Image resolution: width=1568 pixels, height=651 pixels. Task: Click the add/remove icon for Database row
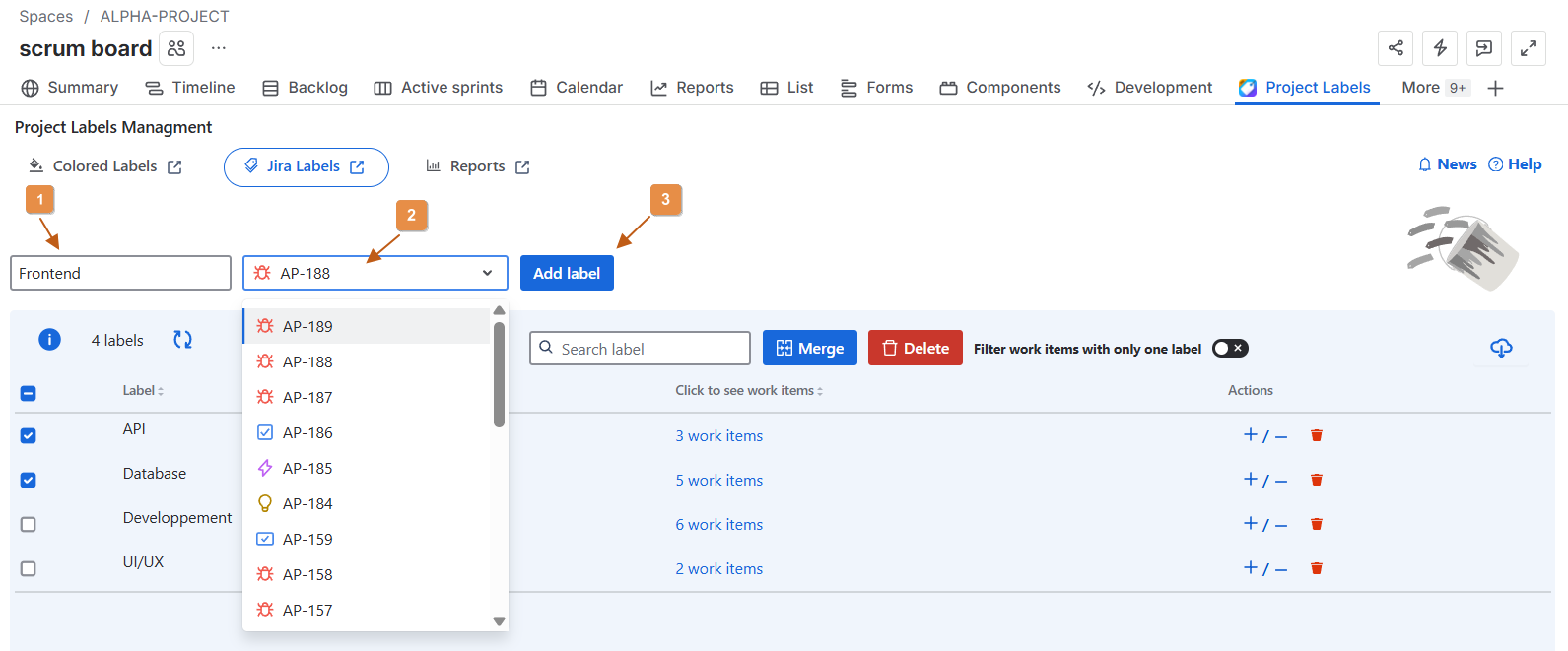point(1265,480)
